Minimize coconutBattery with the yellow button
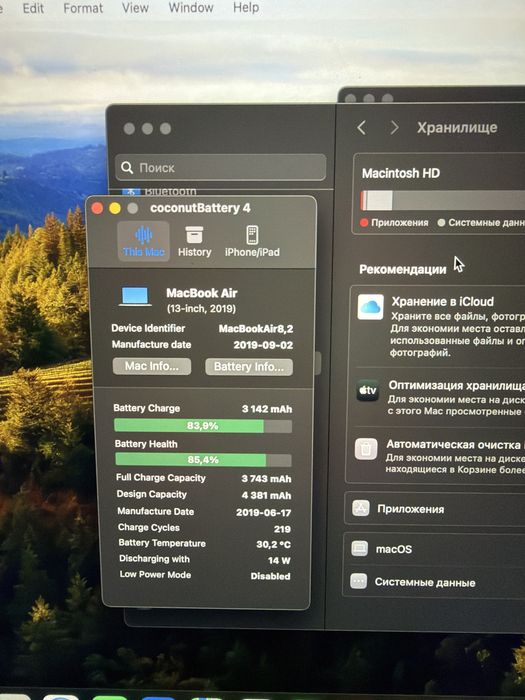This screenshot has height=700, width=525. [115, 208]
